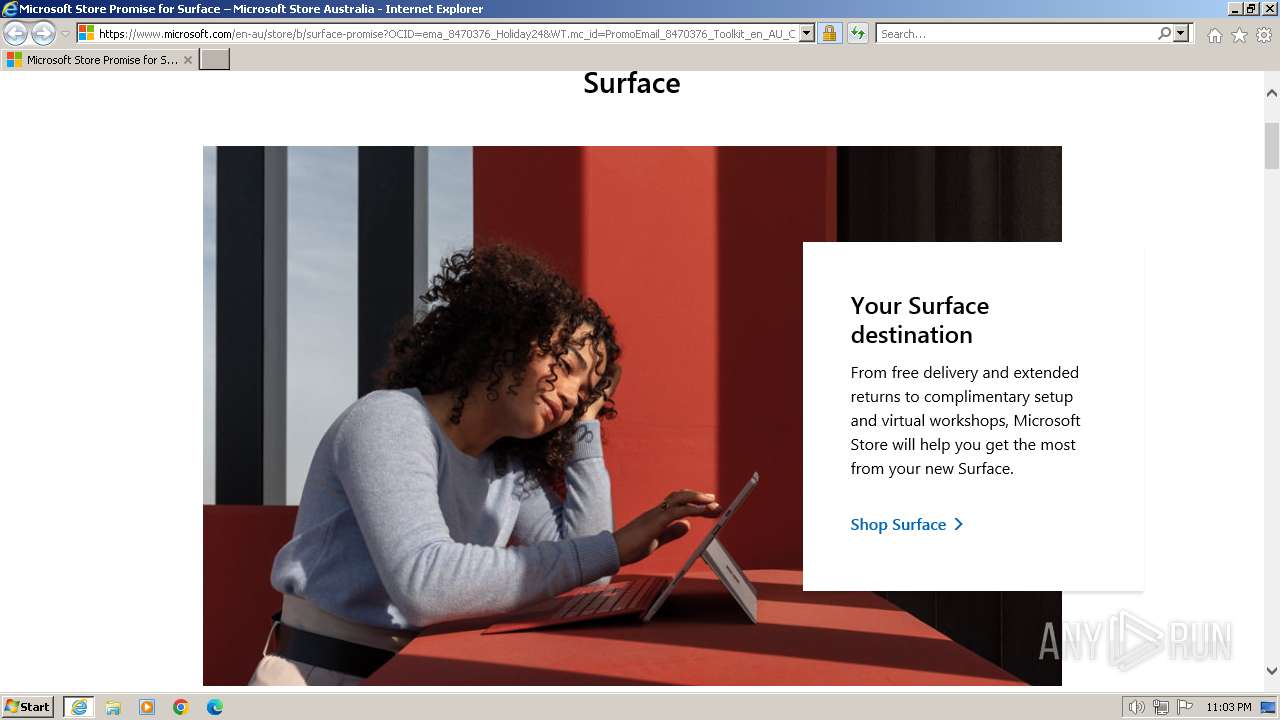Go back with the browser Back arrow
1280x720 pixels.
point(15,33)
